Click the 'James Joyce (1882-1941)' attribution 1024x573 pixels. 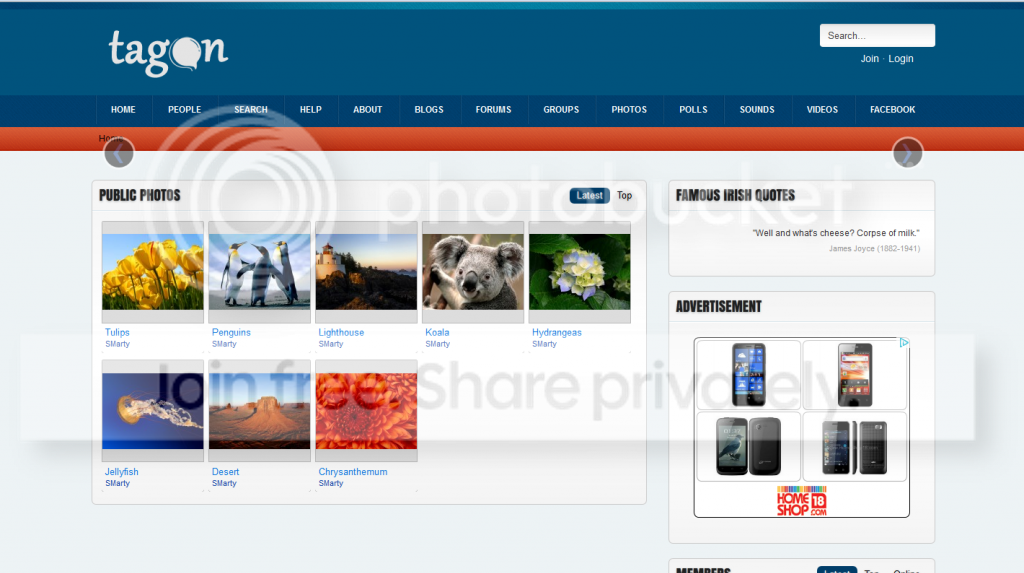(x=874, y=249)
